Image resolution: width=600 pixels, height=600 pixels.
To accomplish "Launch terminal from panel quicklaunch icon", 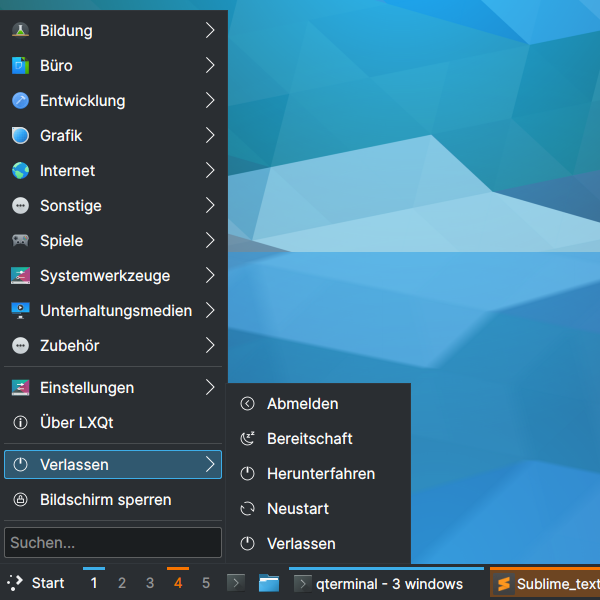I will click(236, 583).
